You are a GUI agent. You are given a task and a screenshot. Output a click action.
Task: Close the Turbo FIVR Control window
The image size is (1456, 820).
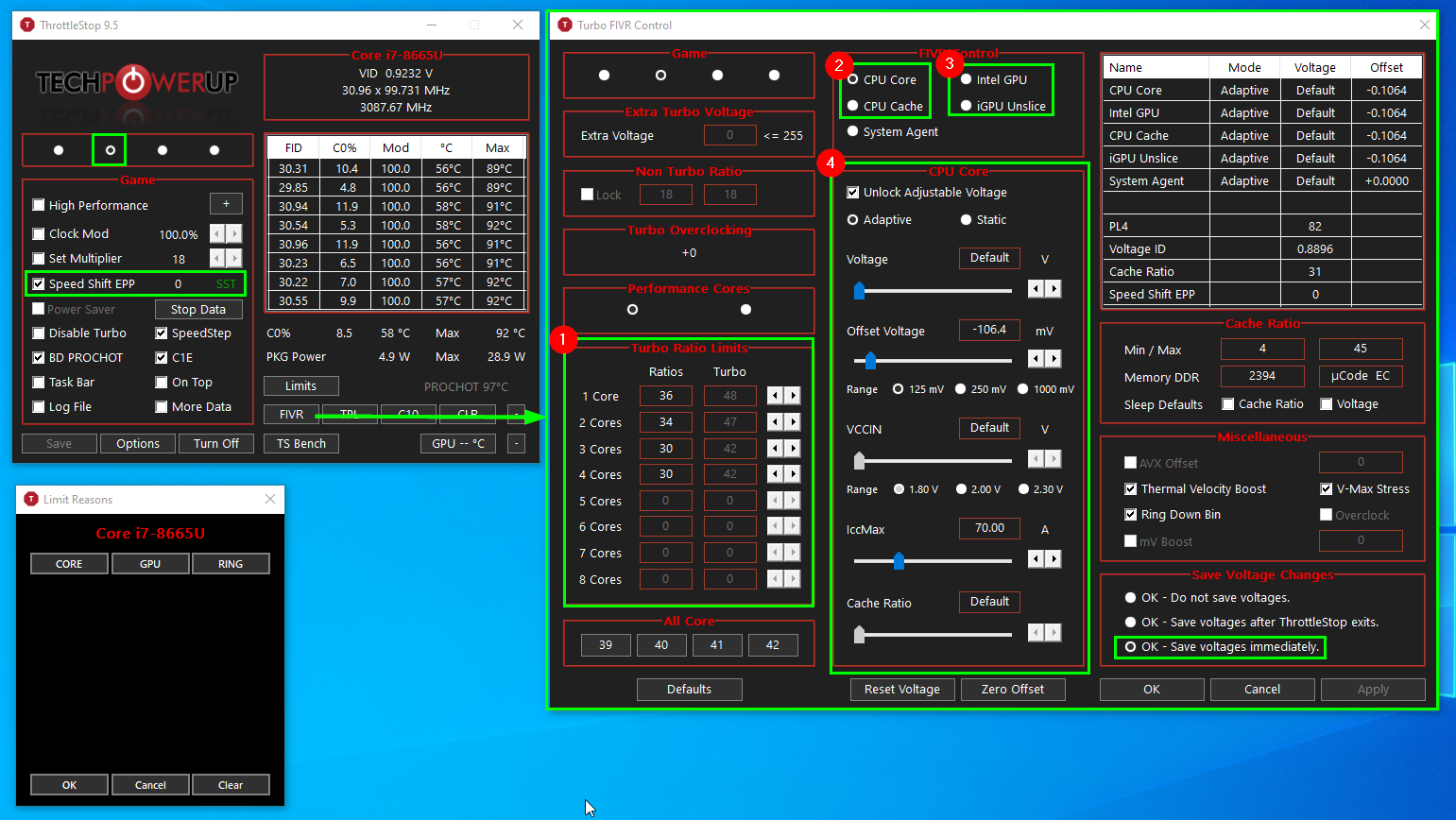(x=1425, y=25)
